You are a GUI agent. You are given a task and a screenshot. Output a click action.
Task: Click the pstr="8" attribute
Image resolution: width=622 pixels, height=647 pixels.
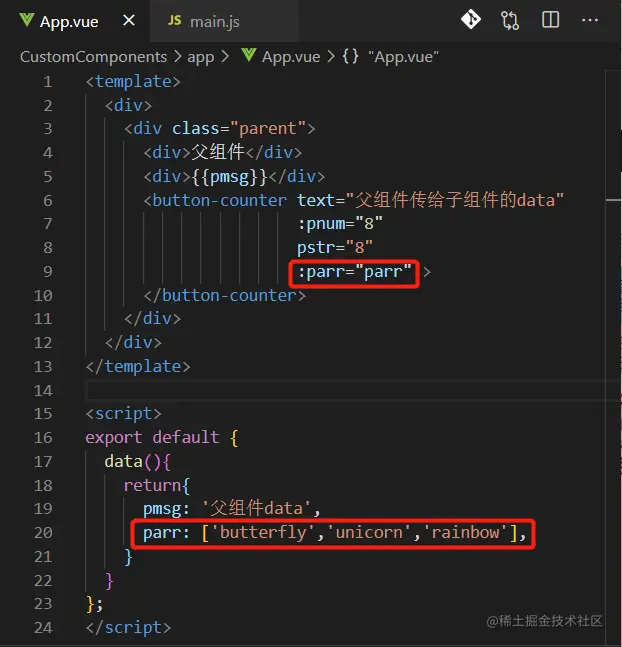(335, 248)
